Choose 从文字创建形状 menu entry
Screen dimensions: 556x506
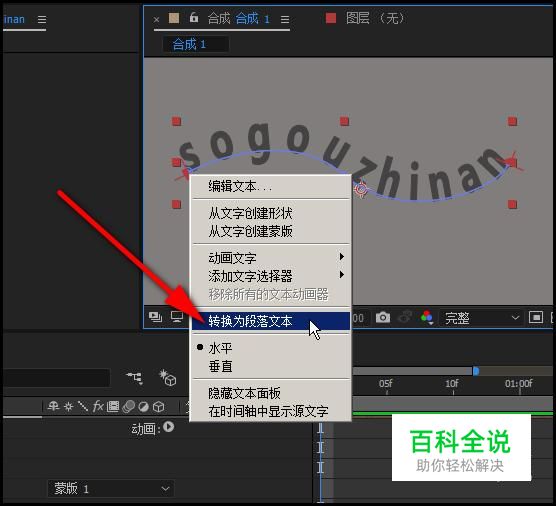tap(271, 213)
